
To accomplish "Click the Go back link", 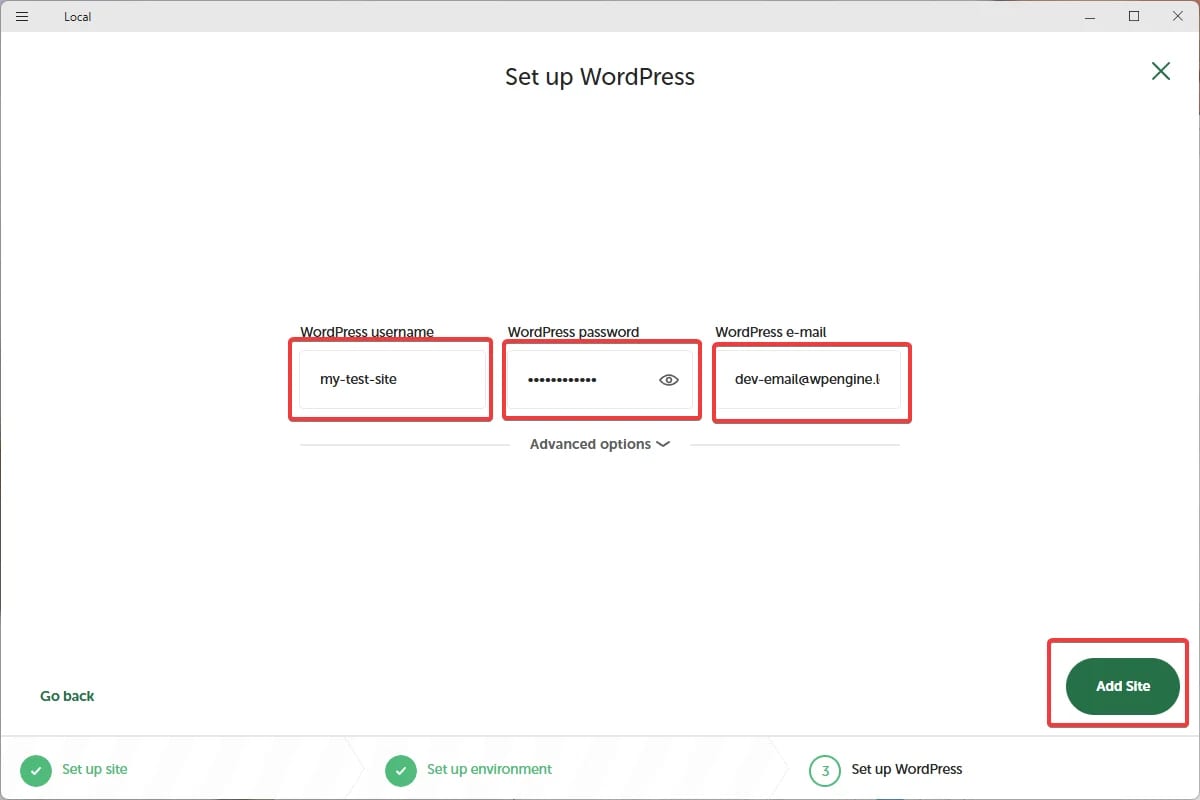I will point(66,695).
